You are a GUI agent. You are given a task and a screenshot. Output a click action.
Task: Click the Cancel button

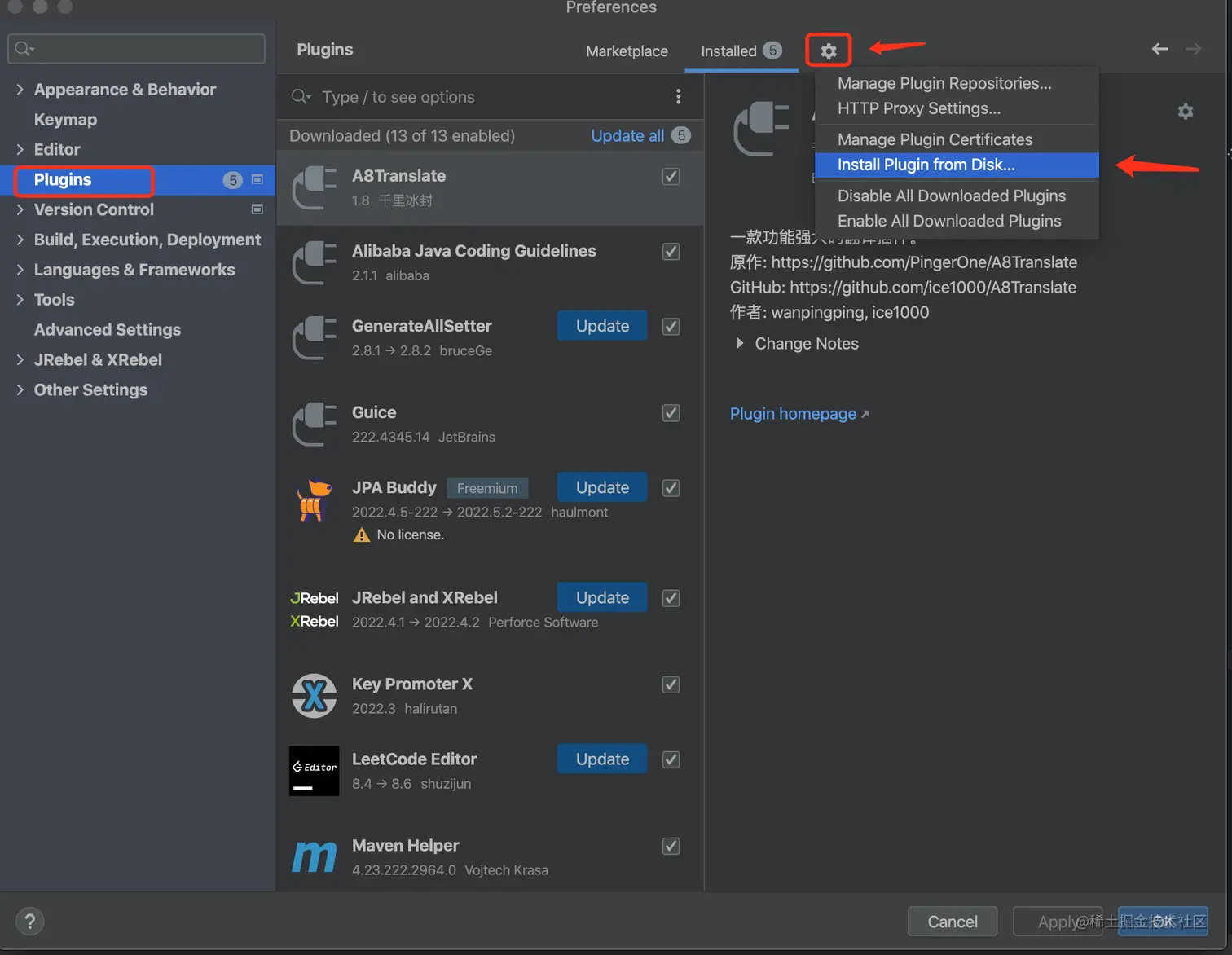[x=953, y=922]
